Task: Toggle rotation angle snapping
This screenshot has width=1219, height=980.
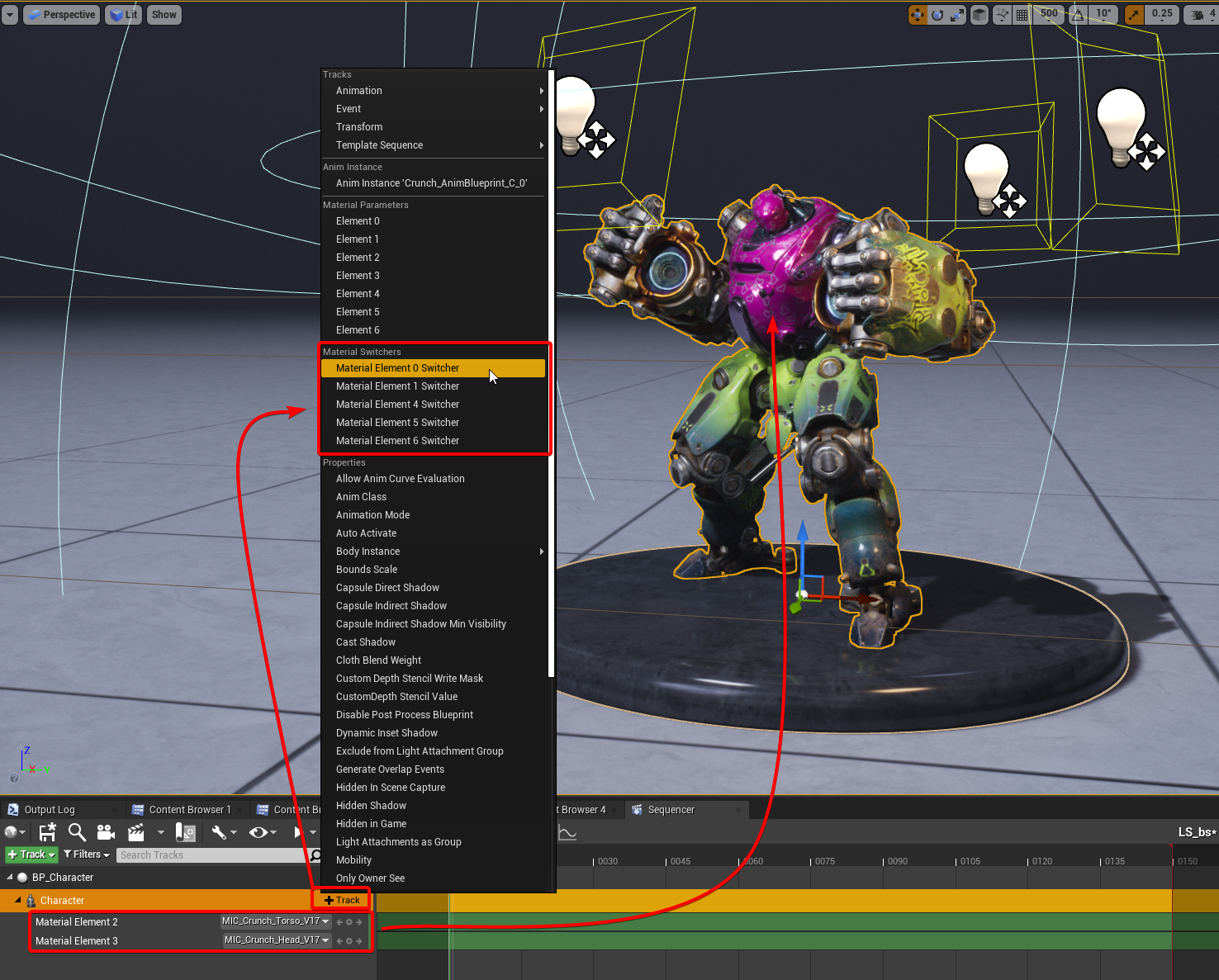Action: click(x=1078, y=15)
